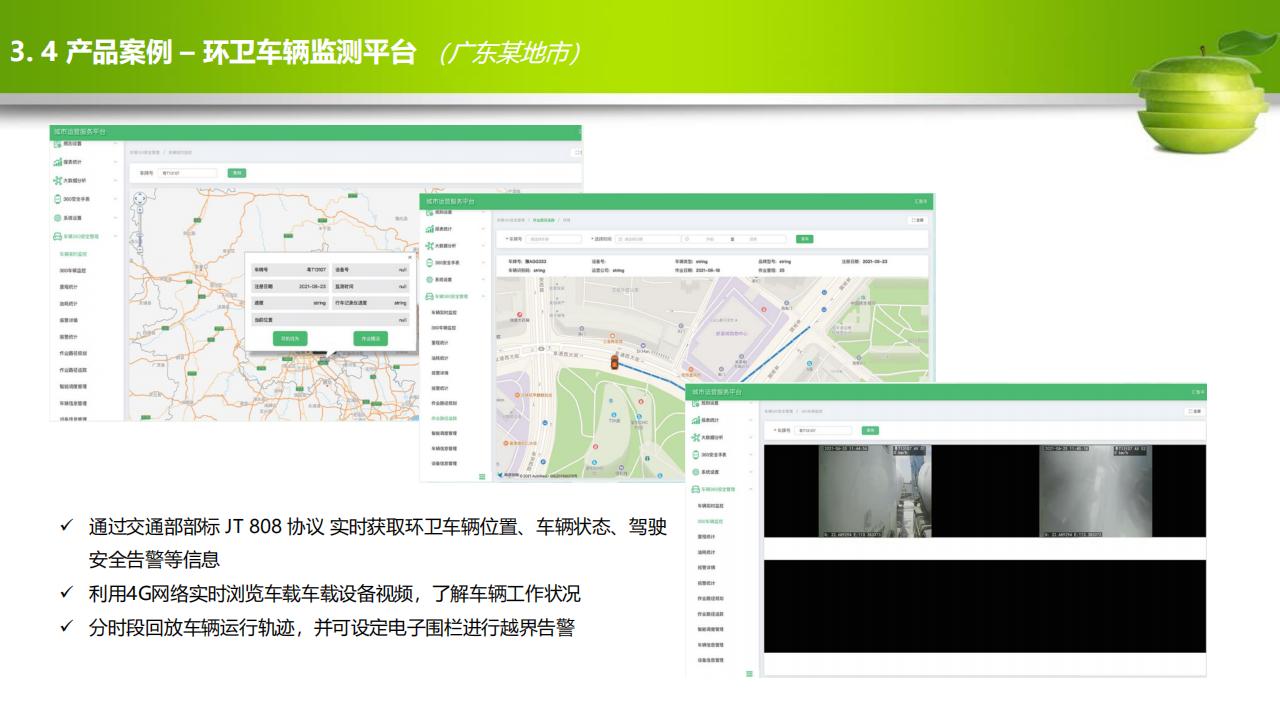Click bullet text about 电子围栏 越界告警
The image size is (1280, 720).
pyautogui.click(x=331, y=629)
